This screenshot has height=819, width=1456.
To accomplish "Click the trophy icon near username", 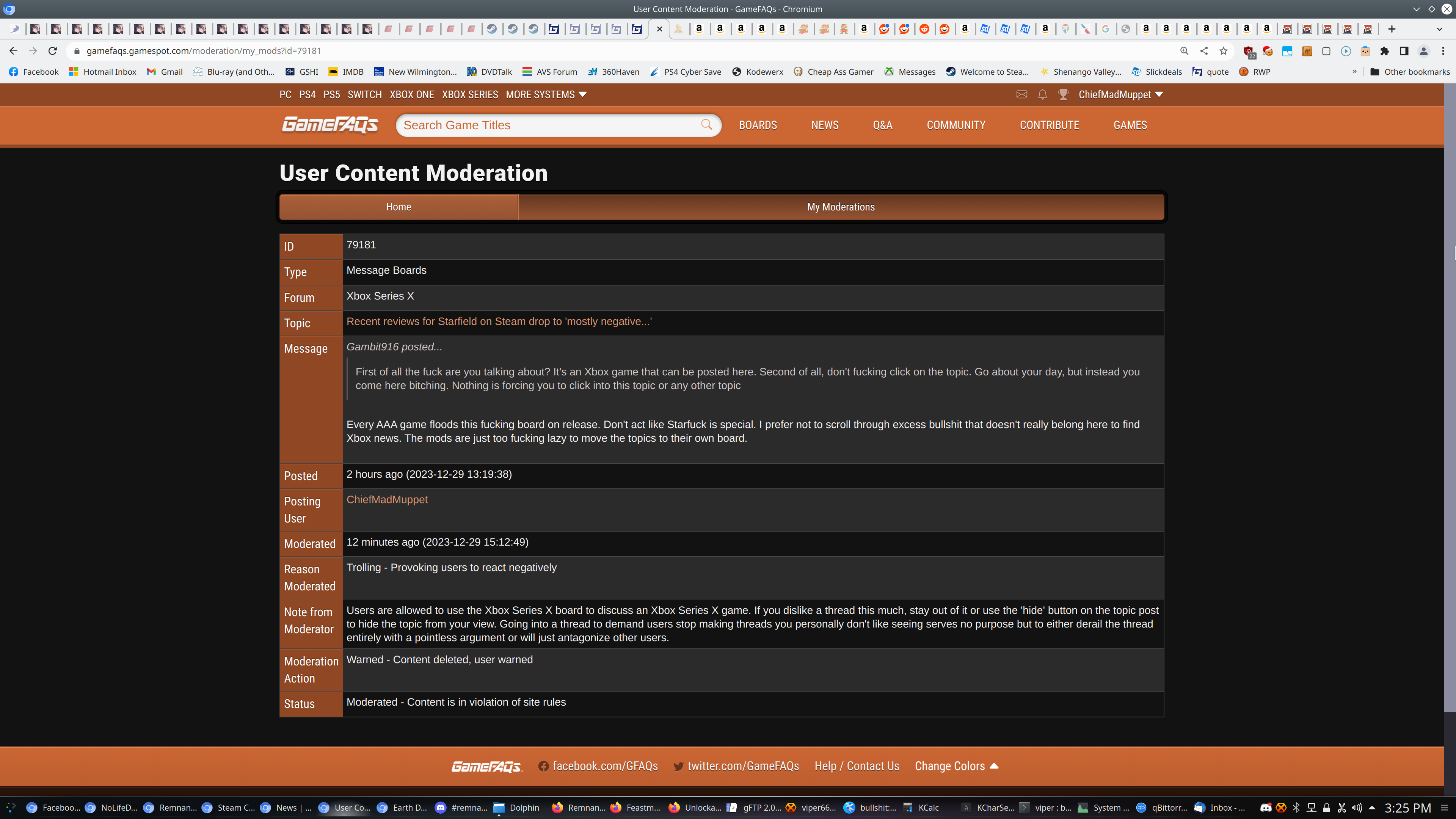I will [x=1063, y=94].
